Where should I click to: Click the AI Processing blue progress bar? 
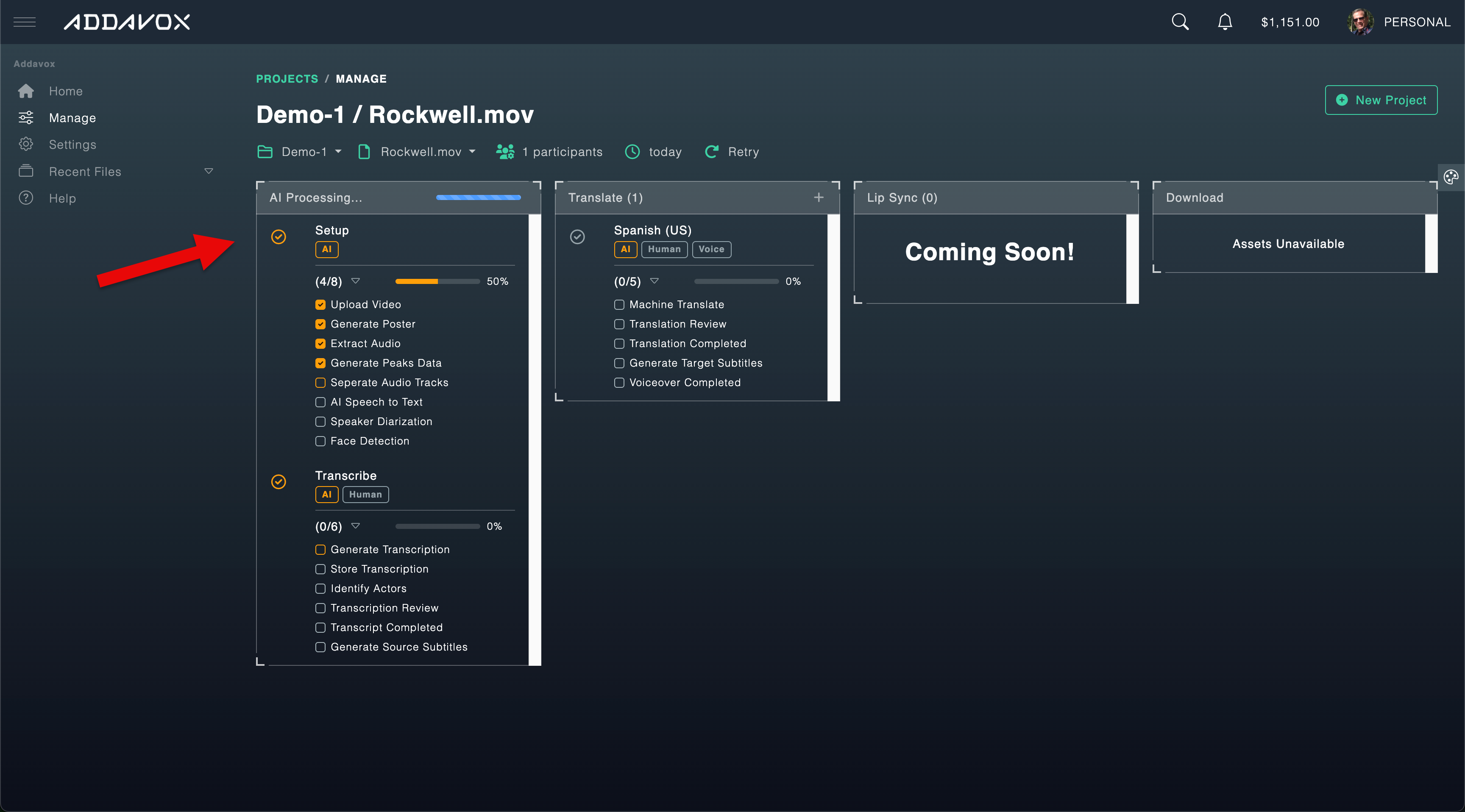click(x=478, y=197)
